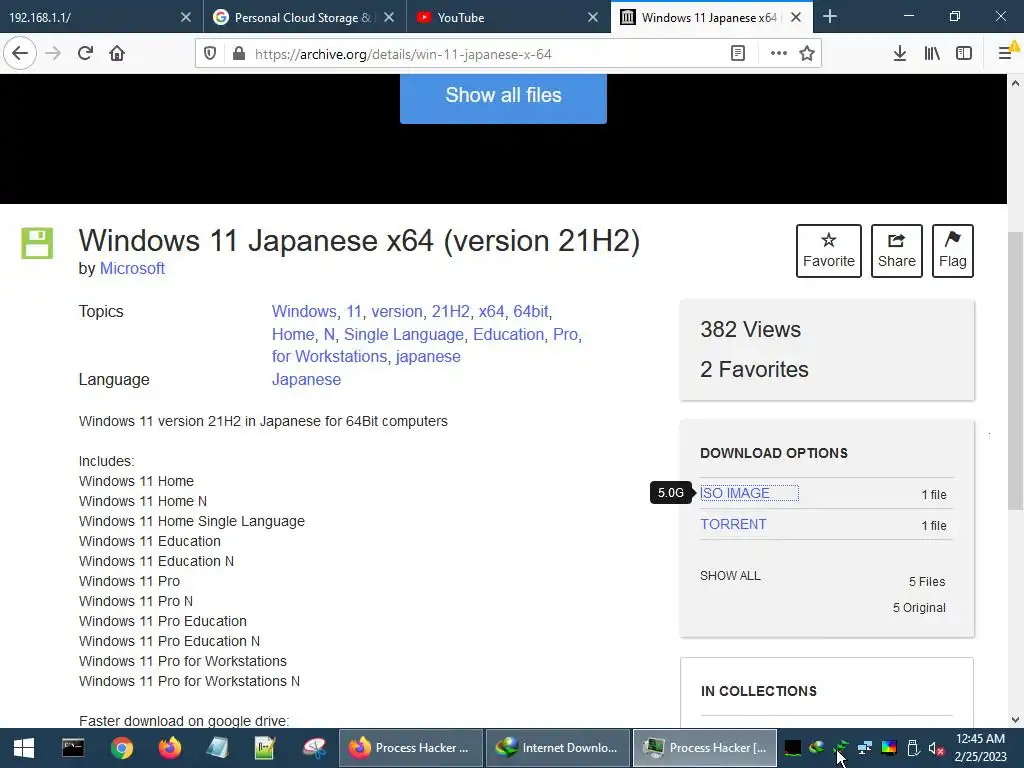
Task: Switch to Firefox Process Hacker taskbar window
Action: click(411, 748)
